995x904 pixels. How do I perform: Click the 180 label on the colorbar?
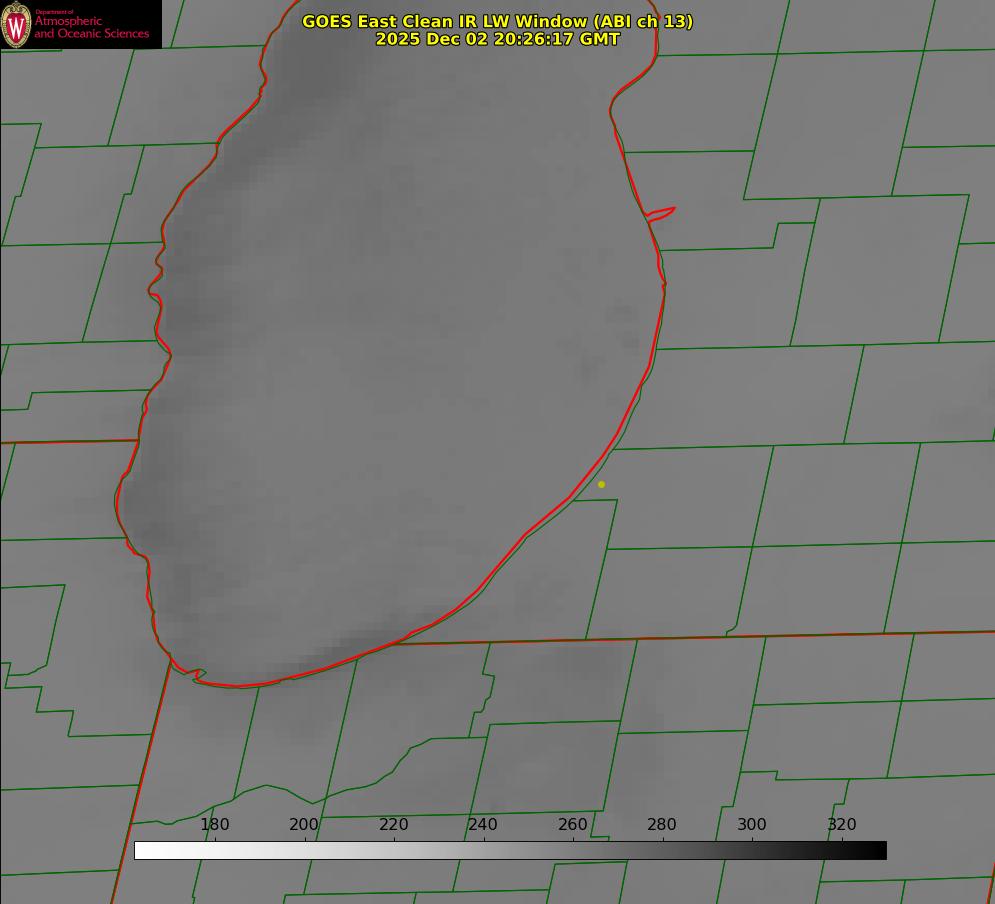(x=215, y=824)
